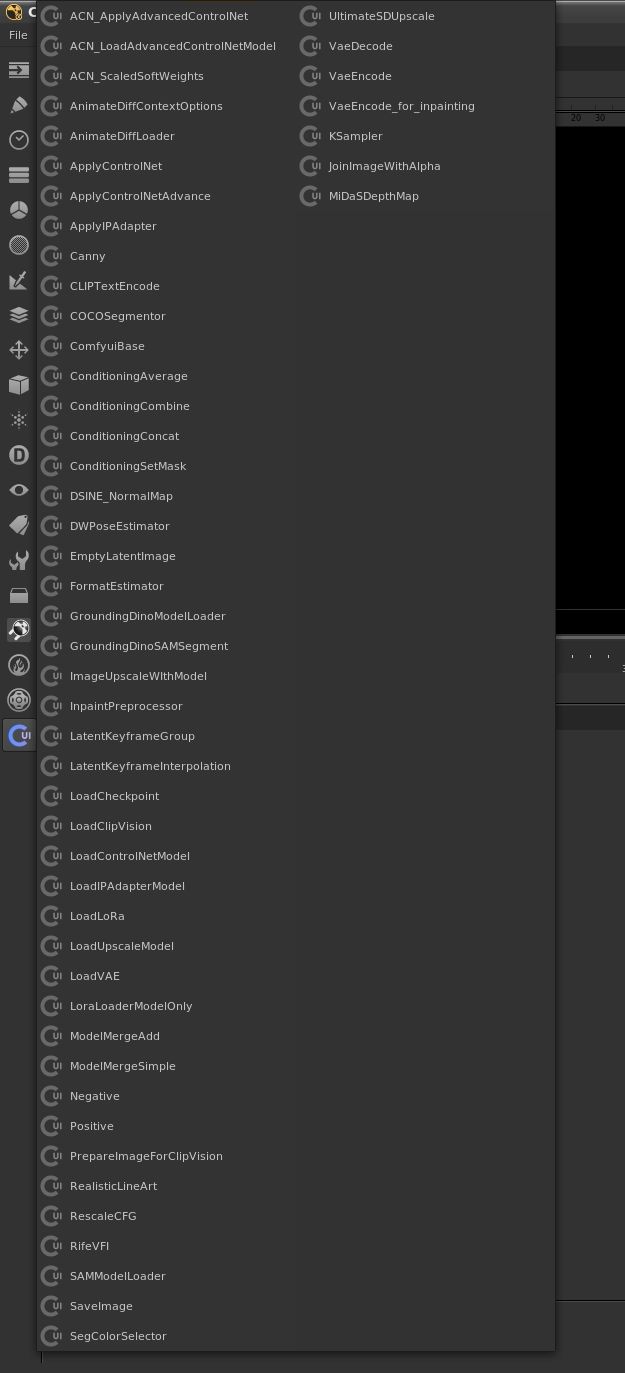This screenshot has height=1373, width=625.
Task: Select FormatEstimator entry
Action: coord(116,586)
